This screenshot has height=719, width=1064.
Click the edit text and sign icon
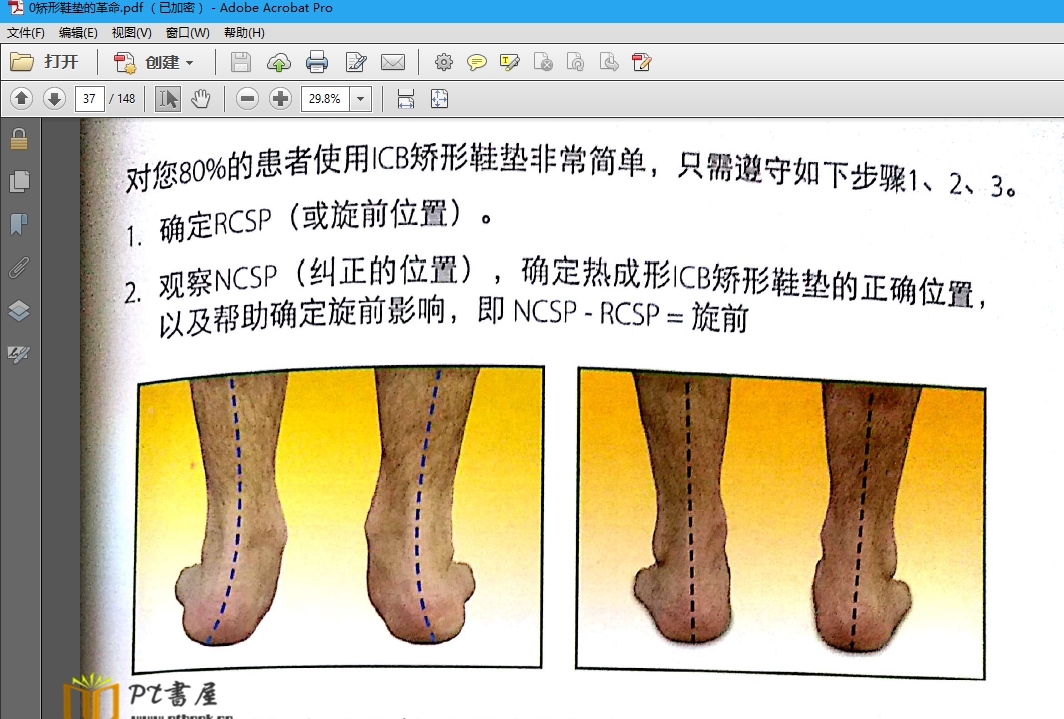(356, 62)
